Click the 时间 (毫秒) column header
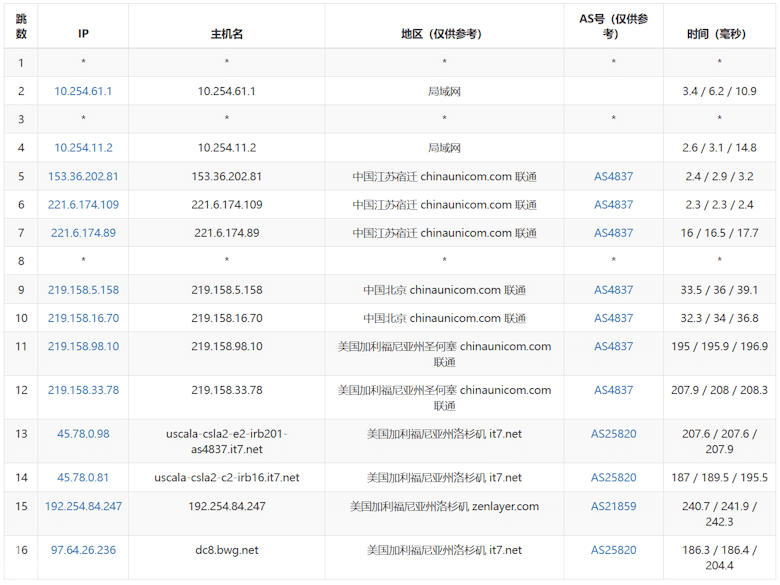Viewport: 780px width, 585px height. (716, 34)
